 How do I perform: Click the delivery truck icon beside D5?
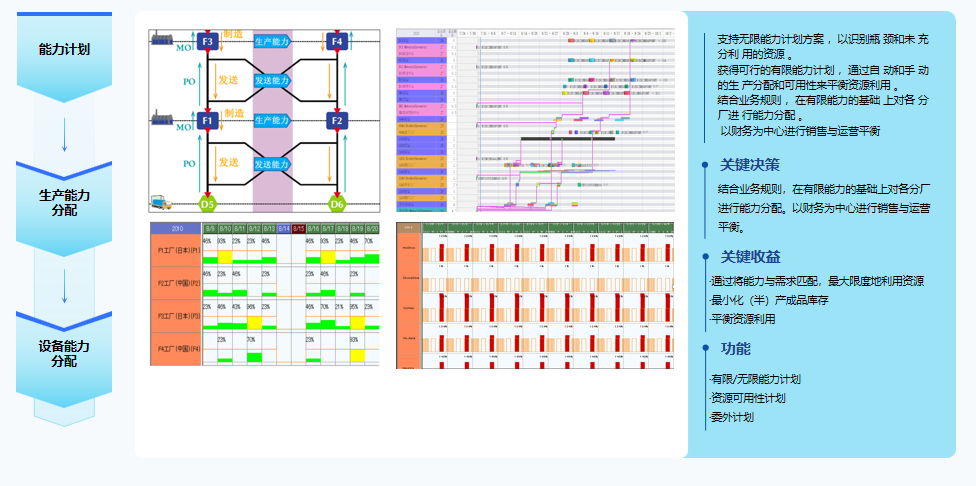coord(161,202)
